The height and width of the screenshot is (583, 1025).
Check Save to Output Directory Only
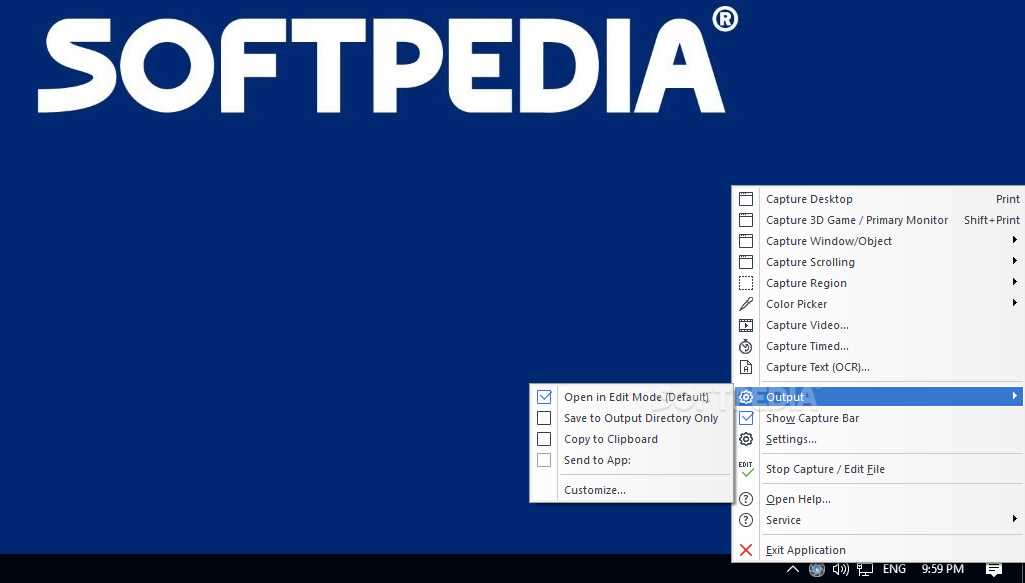click(544, 418)
